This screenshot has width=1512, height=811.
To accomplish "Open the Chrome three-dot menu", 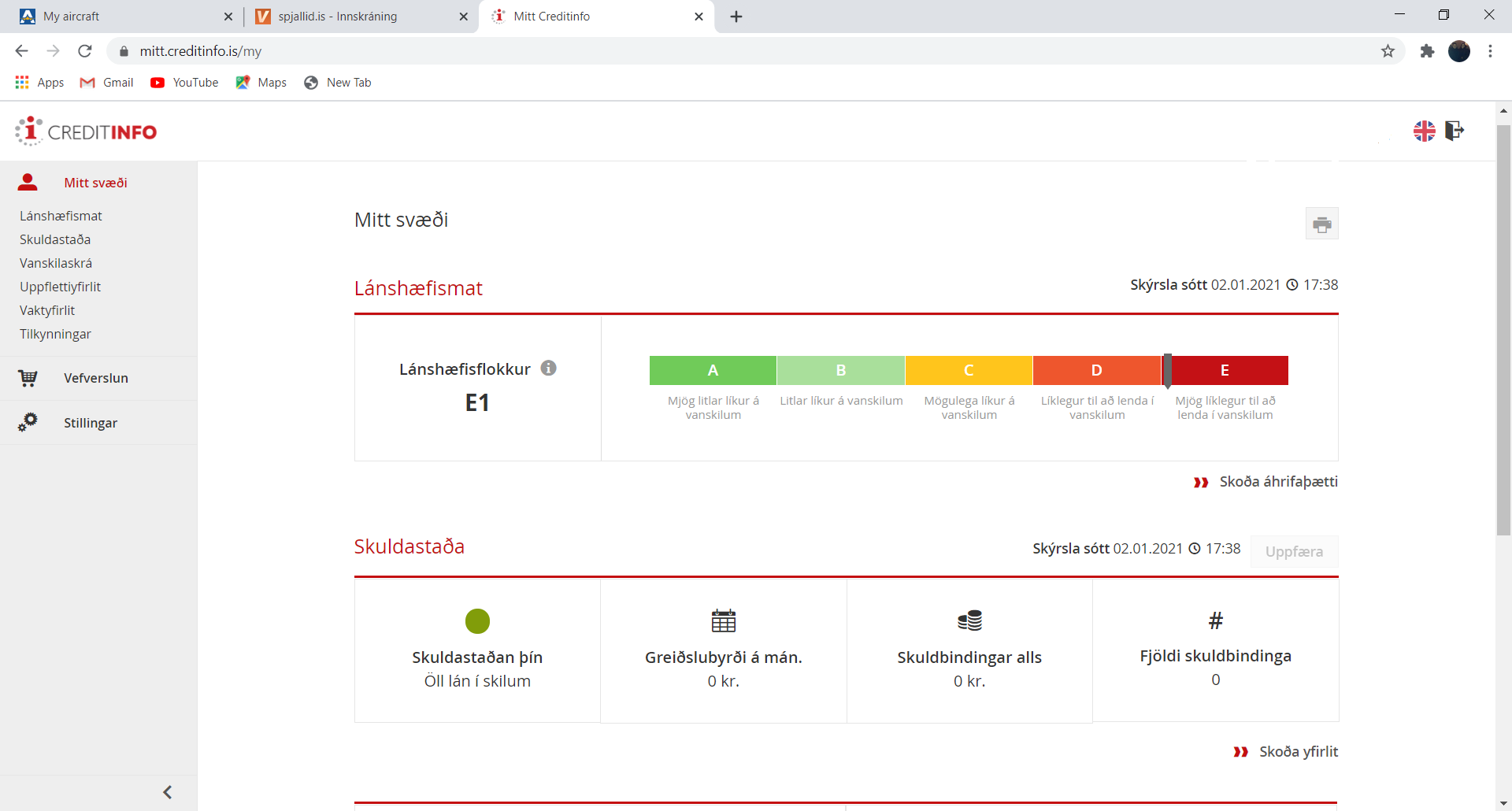I will click(1490, 51).
